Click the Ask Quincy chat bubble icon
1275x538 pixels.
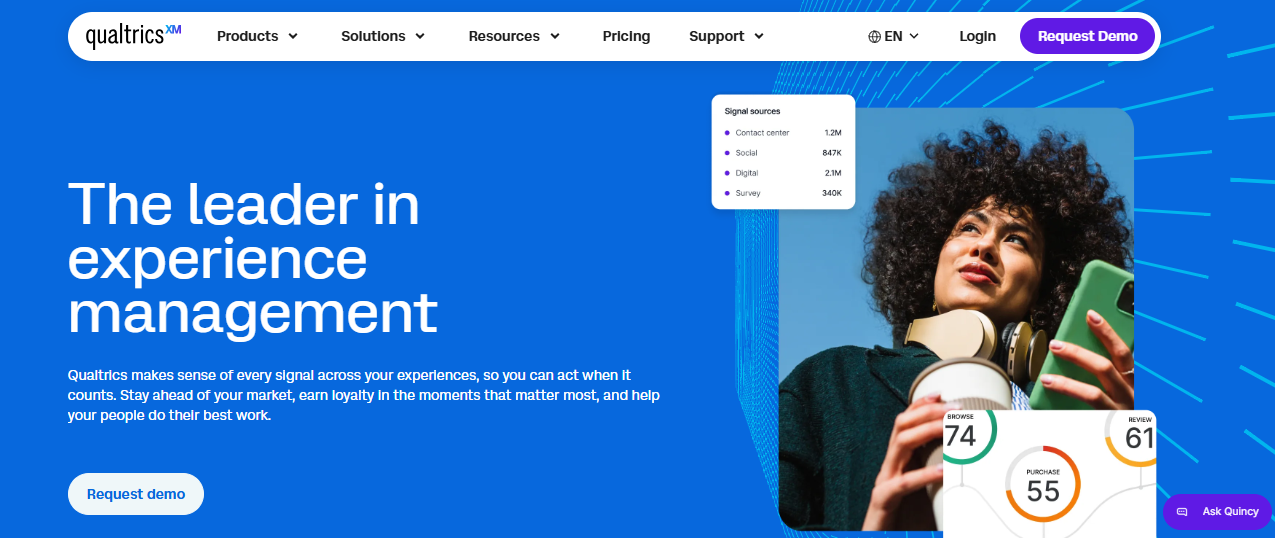click(1182, 511)
